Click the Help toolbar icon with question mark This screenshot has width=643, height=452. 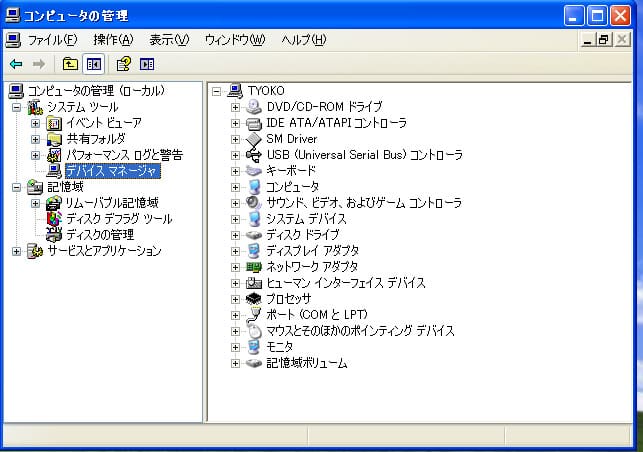123,64
